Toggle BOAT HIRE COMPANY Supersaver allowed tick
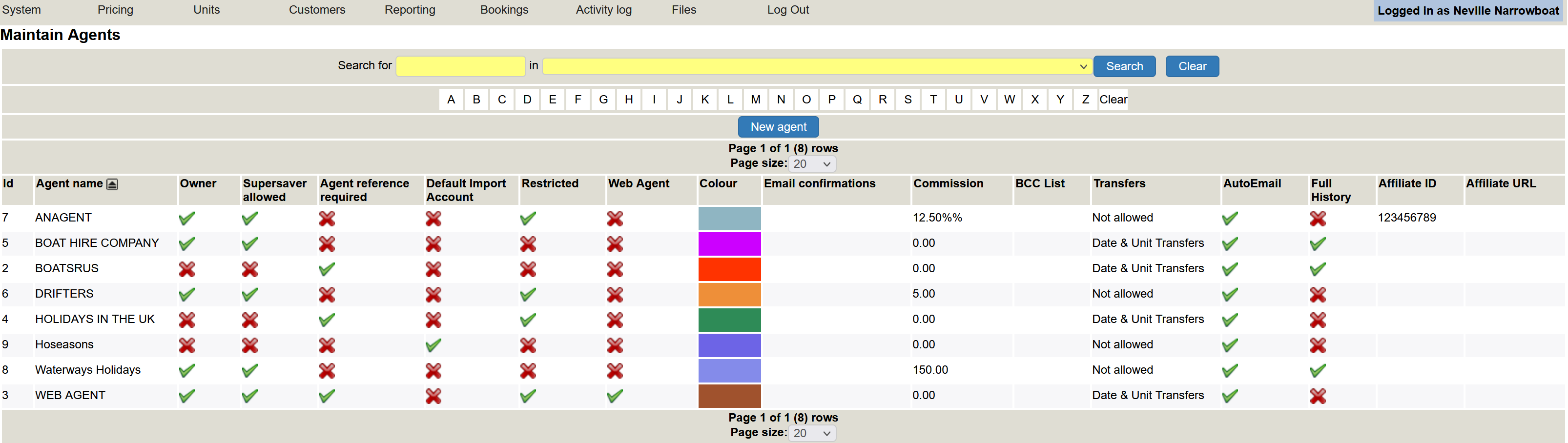 [x=249, y=244]
